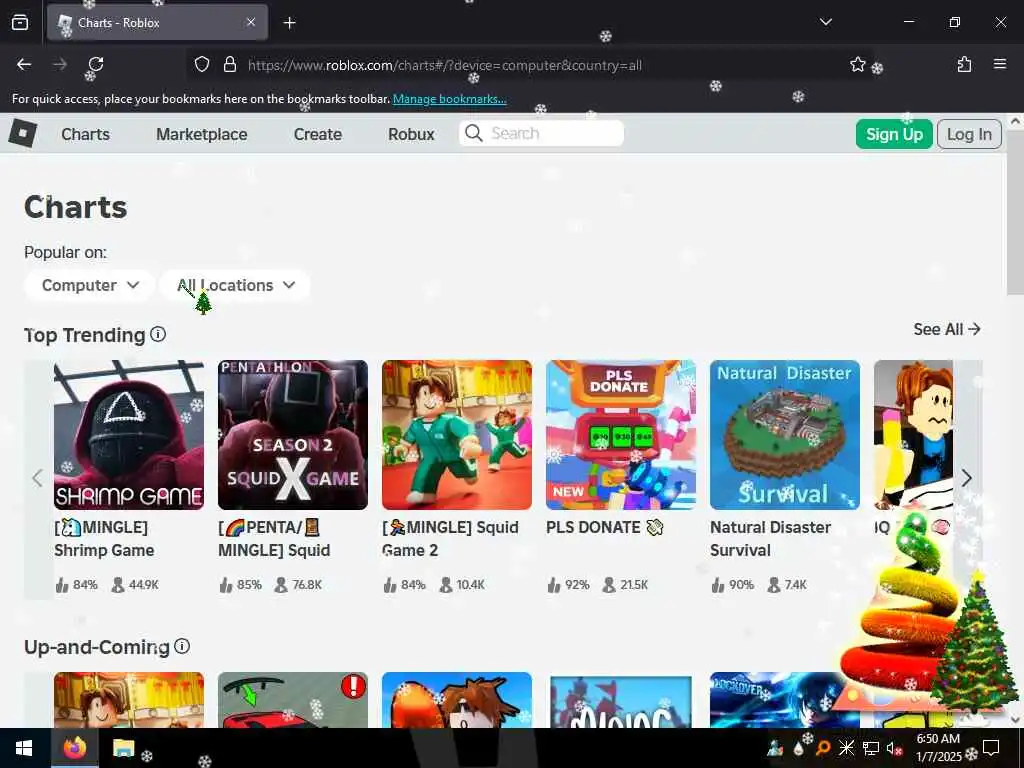Expand the All Locations dropdown
The width and height of the screenshot is (1024, 768).
click(236, 285)
